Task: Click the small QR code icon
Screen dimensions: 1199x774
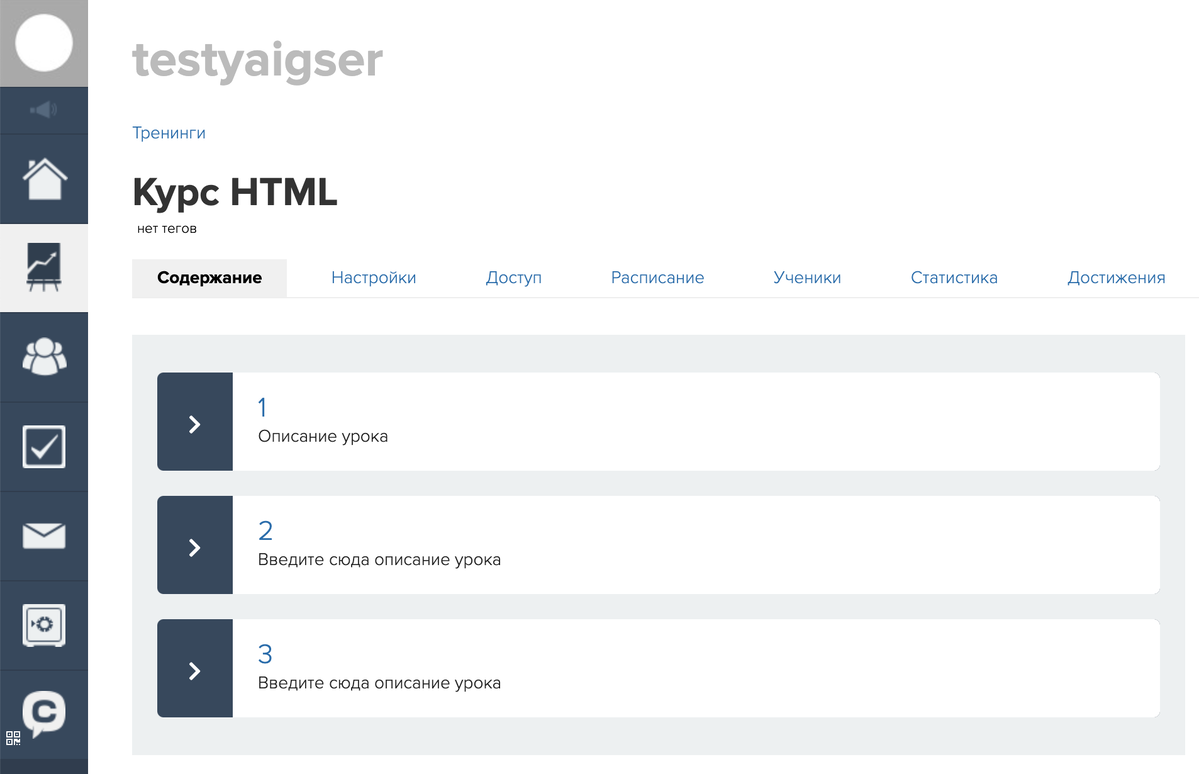Action: [13, 739]
